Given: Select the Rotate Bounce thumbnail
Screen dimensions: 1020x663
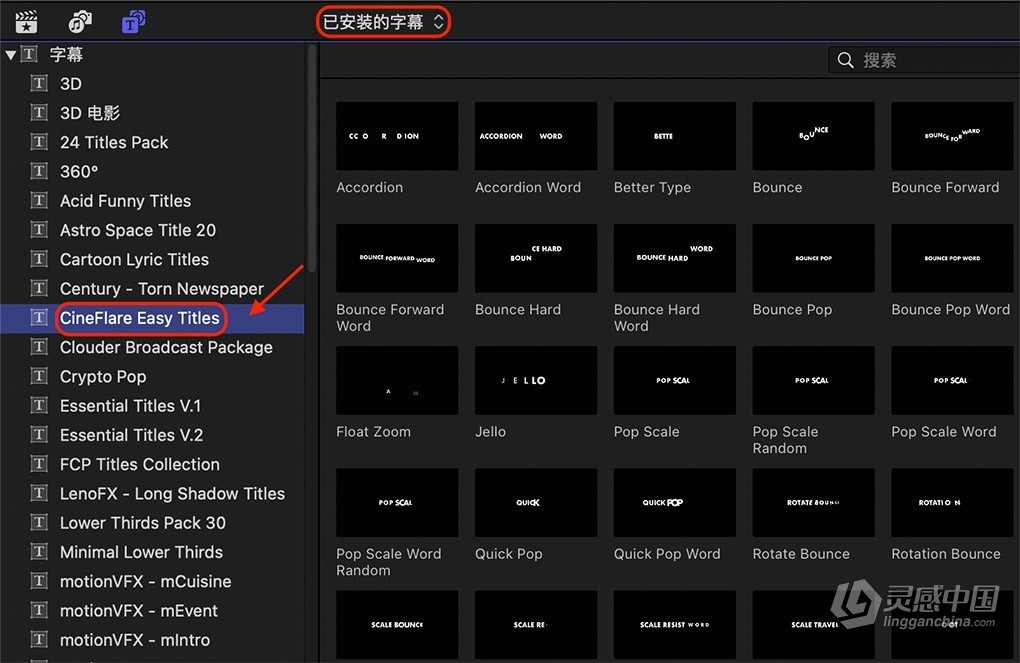Looking at the screenshot, I should (813, 503).
